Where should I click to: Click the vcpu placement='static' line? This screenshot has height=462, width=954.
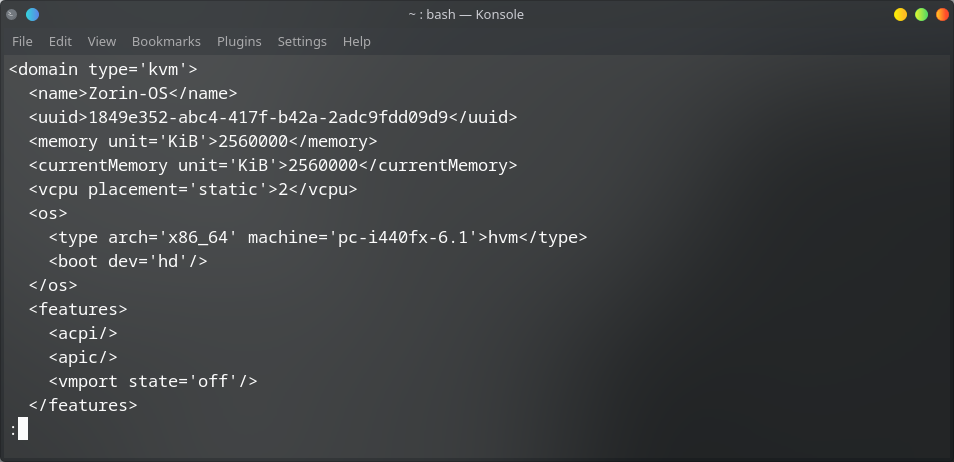click(193, 189)
